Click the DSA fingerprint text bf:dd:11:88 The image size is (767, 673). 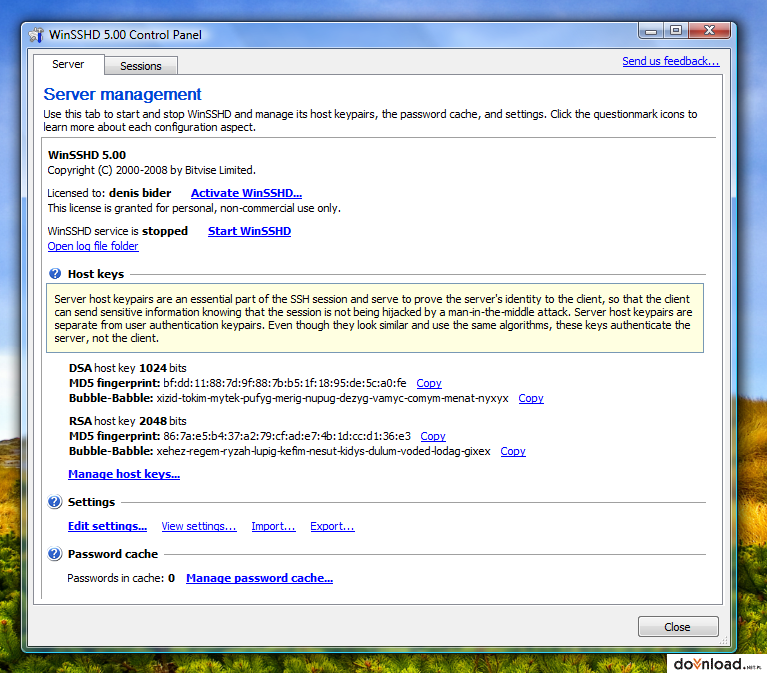point(285,383)
